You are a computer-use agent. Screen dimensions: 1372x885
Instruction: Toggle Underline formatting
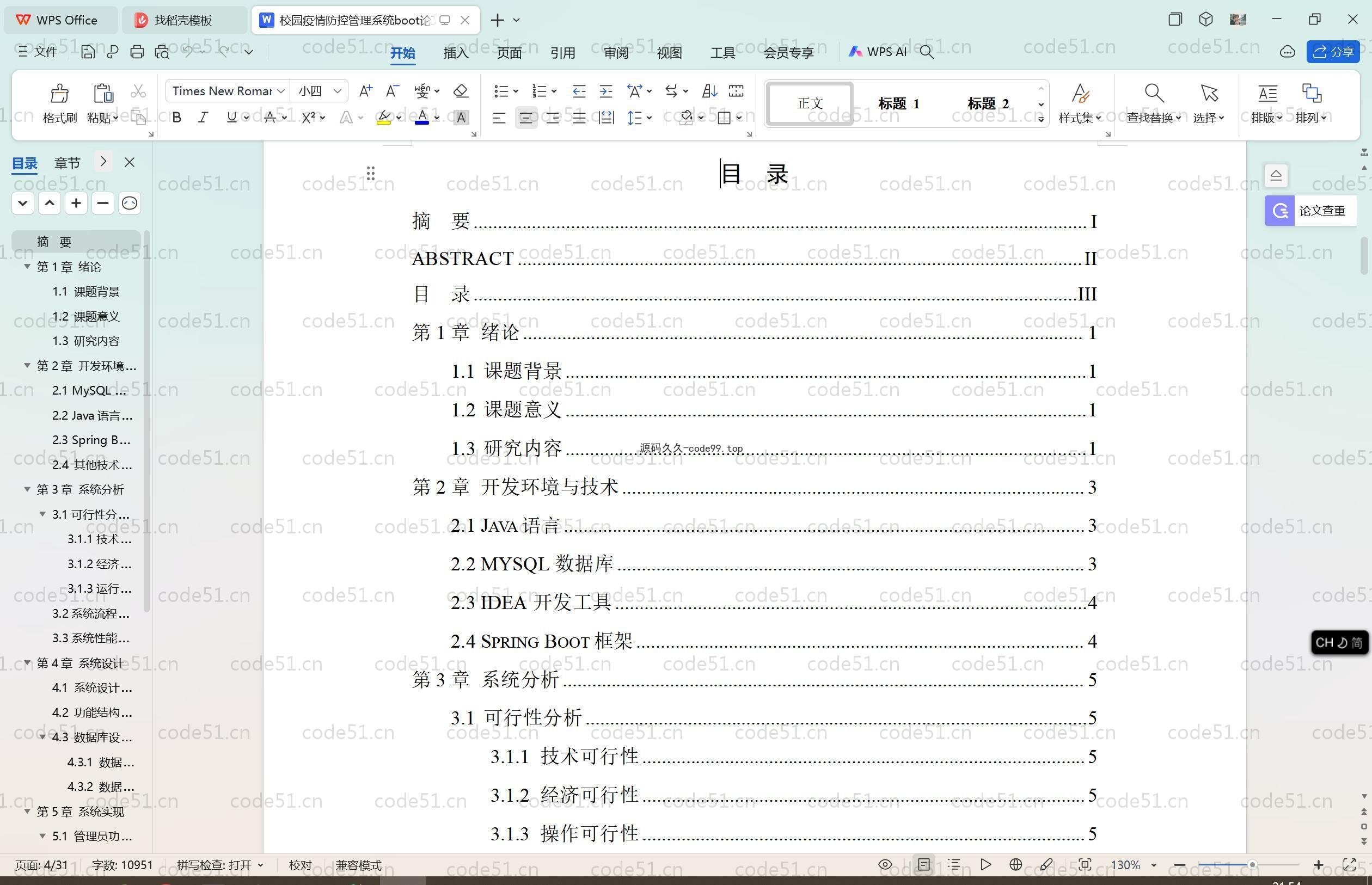click(231, 118)
